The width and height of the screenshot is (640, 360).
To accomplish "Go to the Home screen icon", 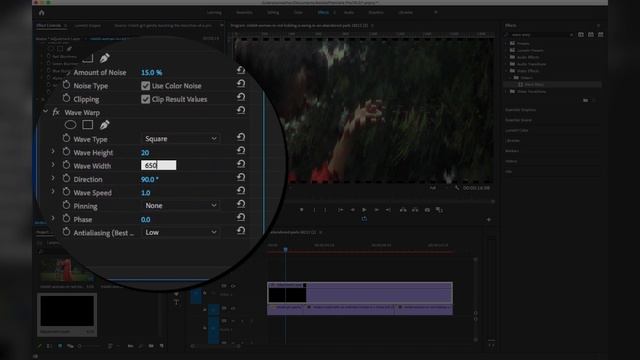I will pyautogui.click(x=41, y=13).
